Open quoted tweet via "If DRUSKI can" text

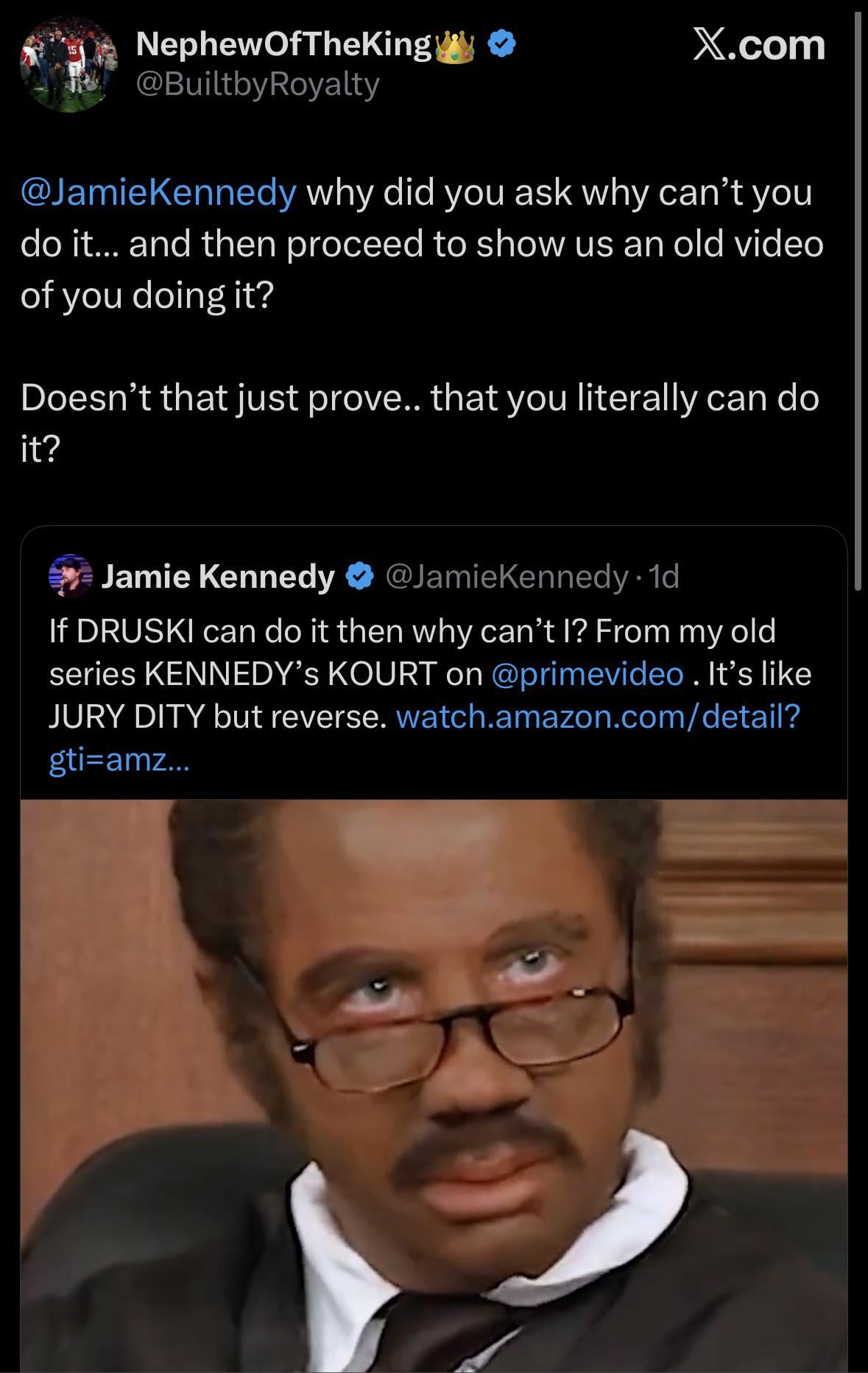[x=221, y=631]
